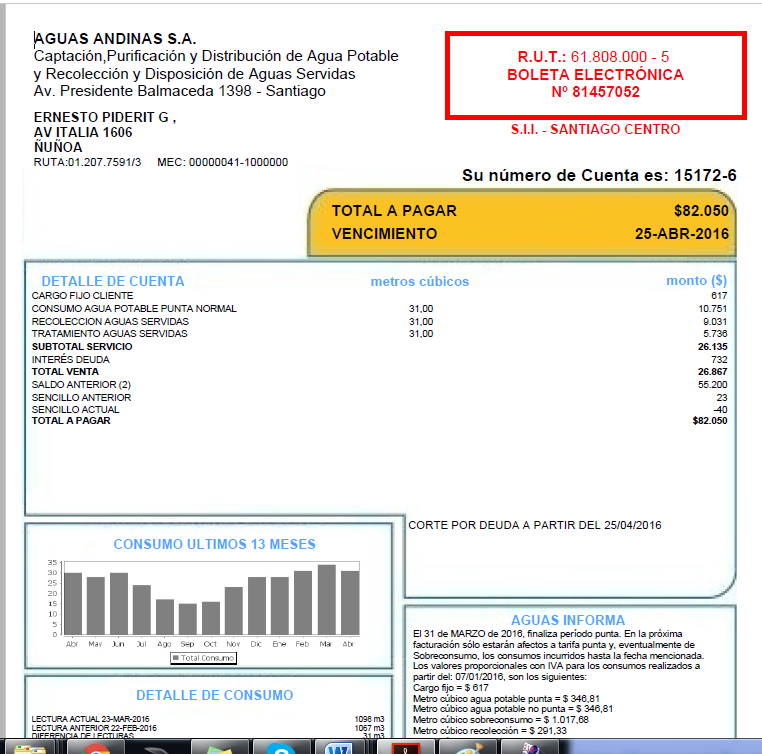Click the interest amount 732
Viewport: 762px width, 754px height.
click(x=719, y=360)
